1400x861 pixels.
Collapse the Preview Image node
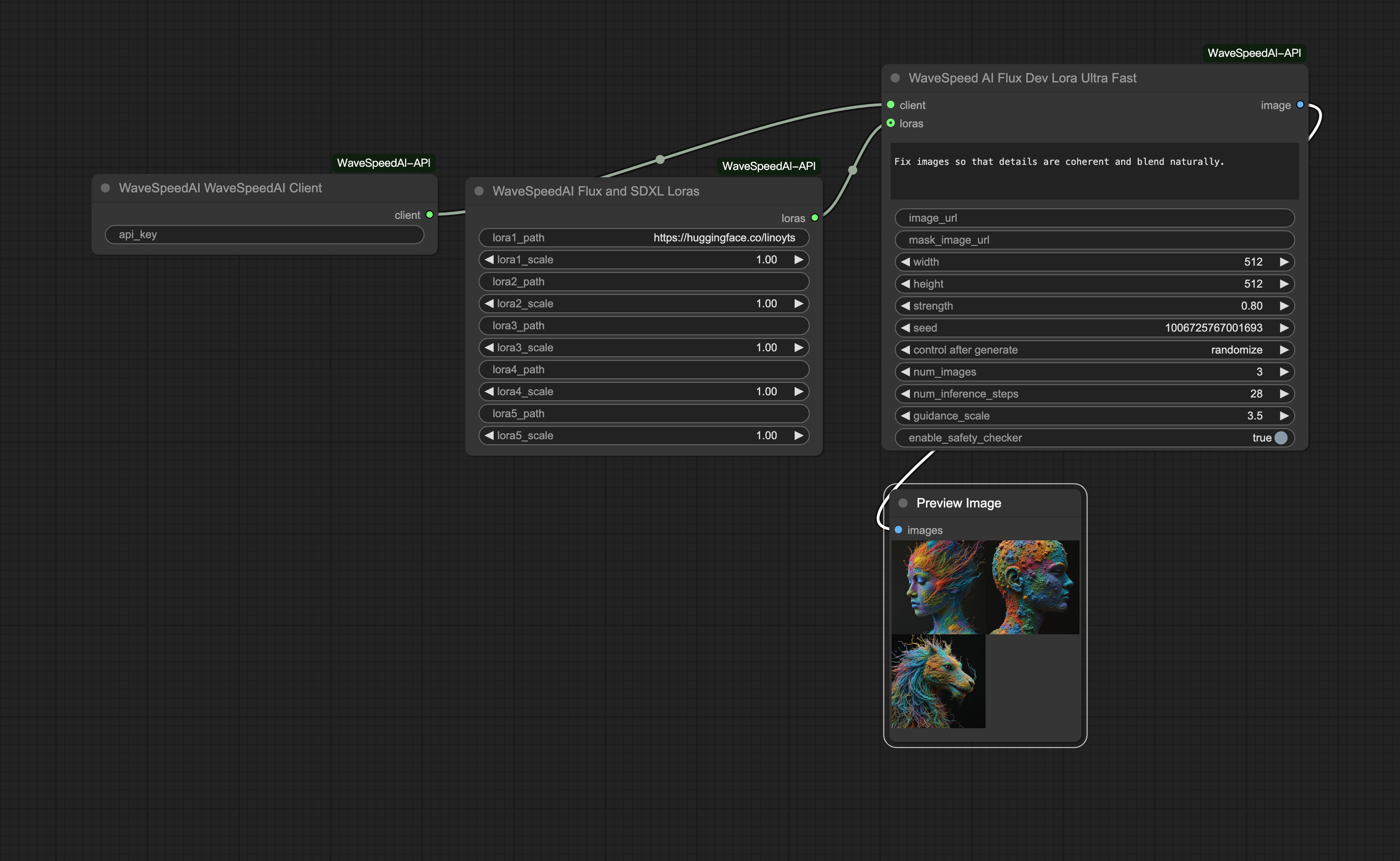[904, 503]
